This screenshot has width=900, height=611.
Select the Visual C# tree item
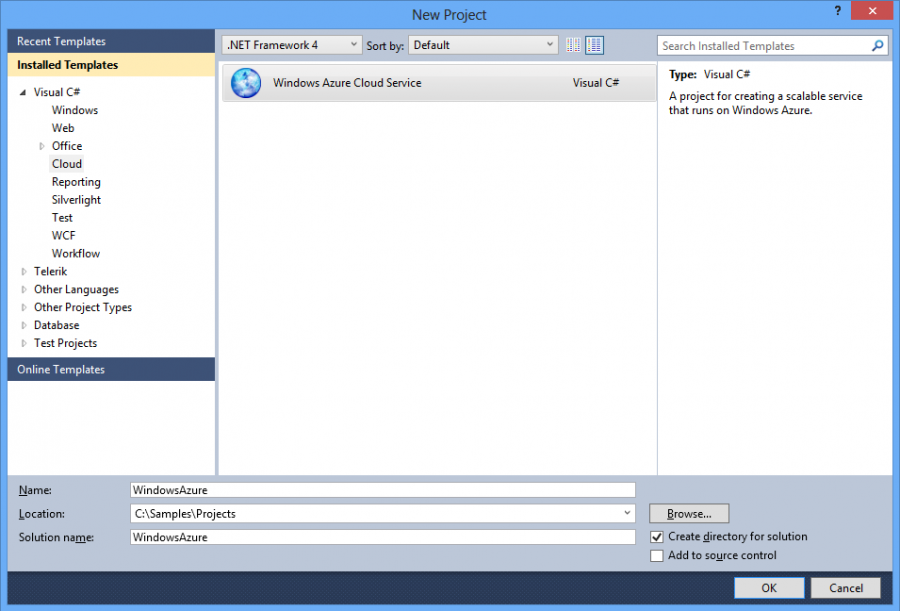pyautogui.click(x=56, y=92)
